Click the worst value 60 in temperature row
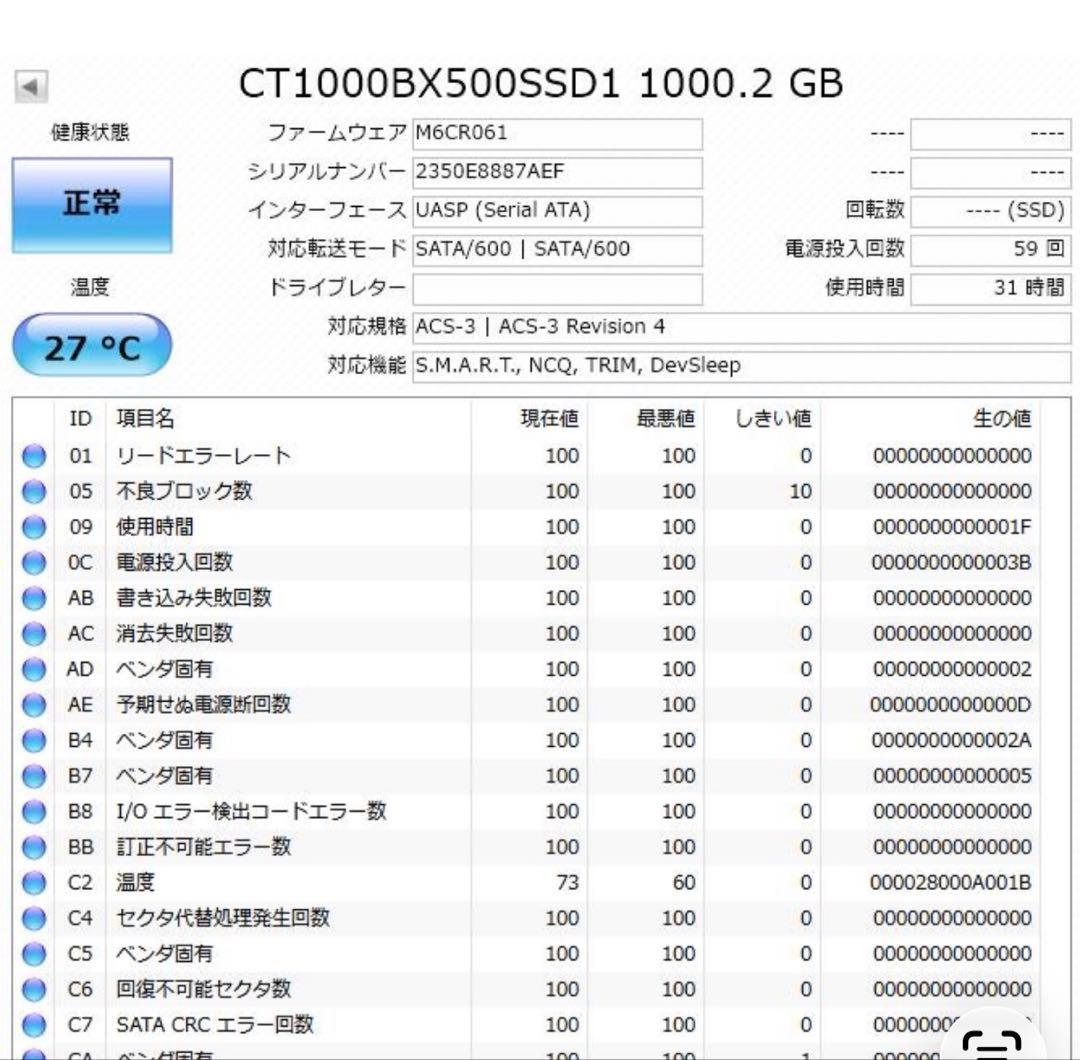 pyautogui.click(x=684, y=883)
